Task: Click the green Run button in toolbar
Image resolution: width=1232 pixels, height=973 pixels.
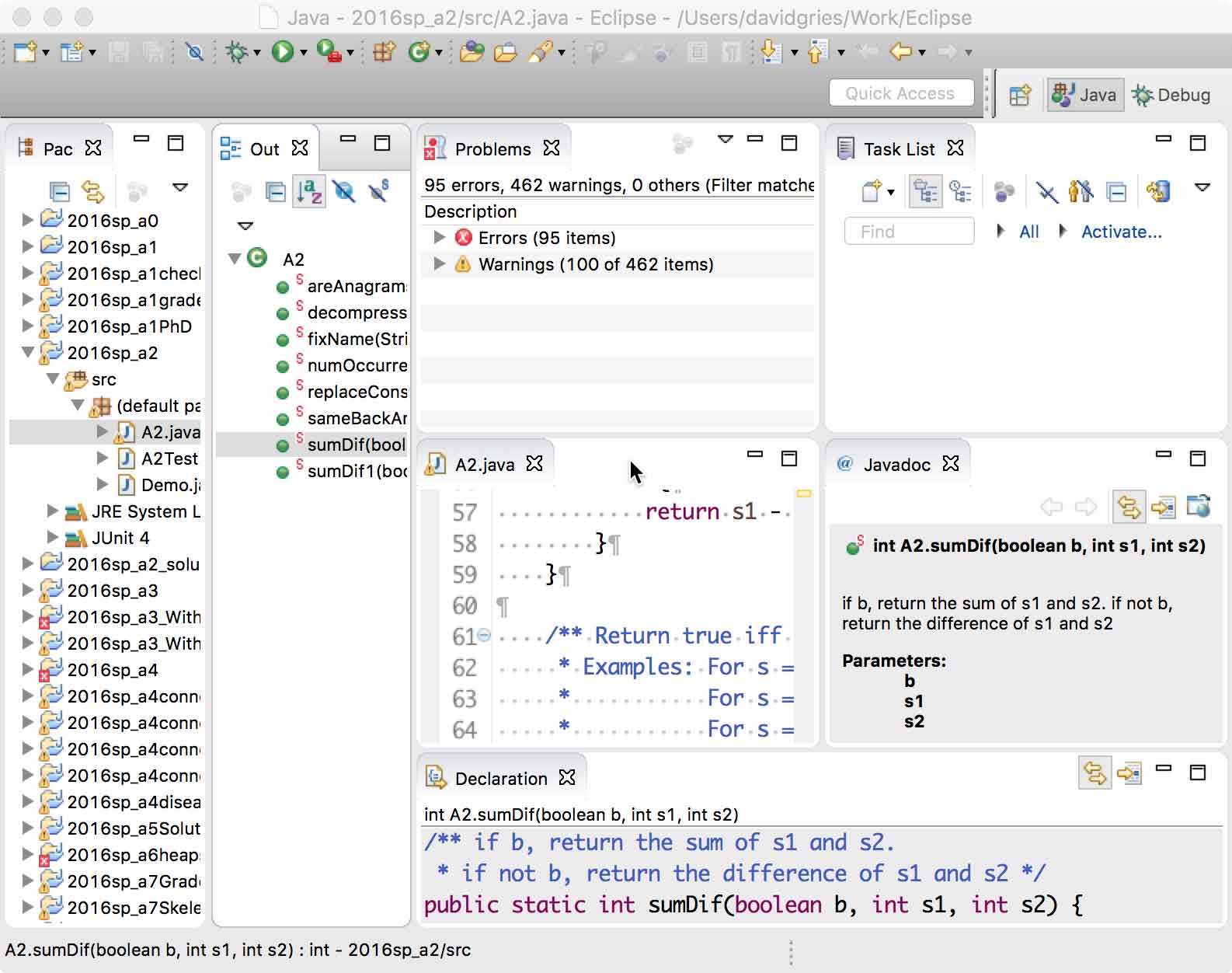Action: pos(282,52)
